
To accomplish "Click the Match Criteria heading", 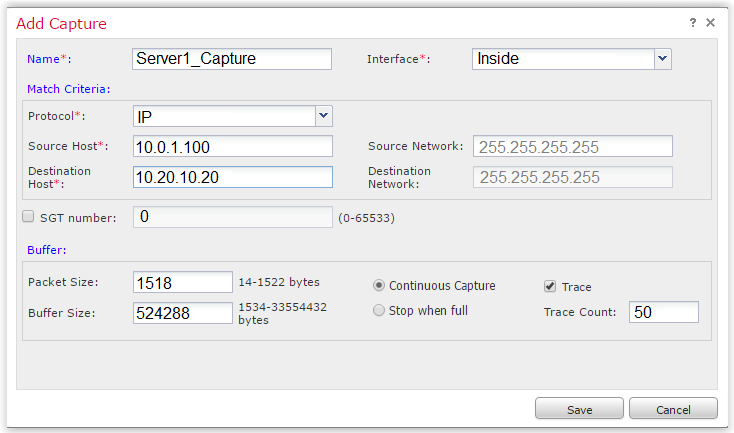I will point(68,89).
